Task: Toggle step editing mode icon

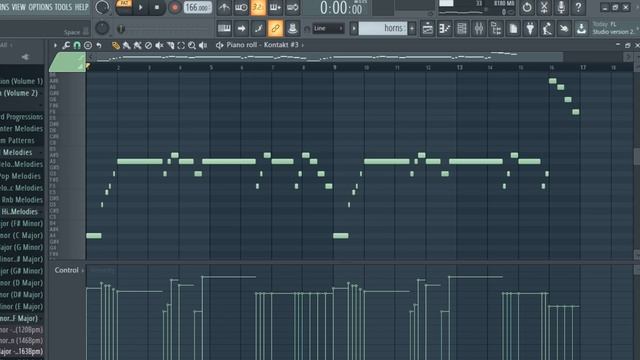Action: (x=258, y=29)
